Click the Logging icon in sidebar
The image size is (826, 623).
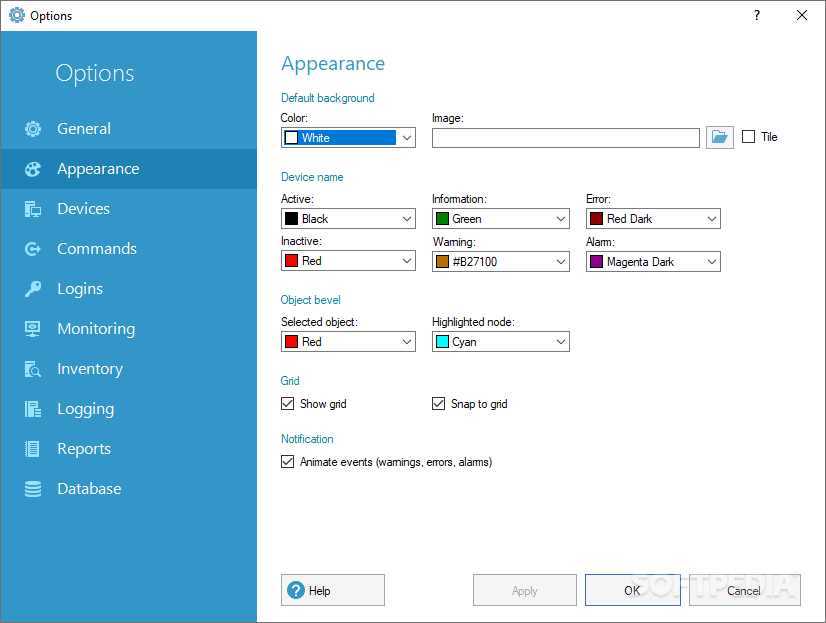[33, 409]
